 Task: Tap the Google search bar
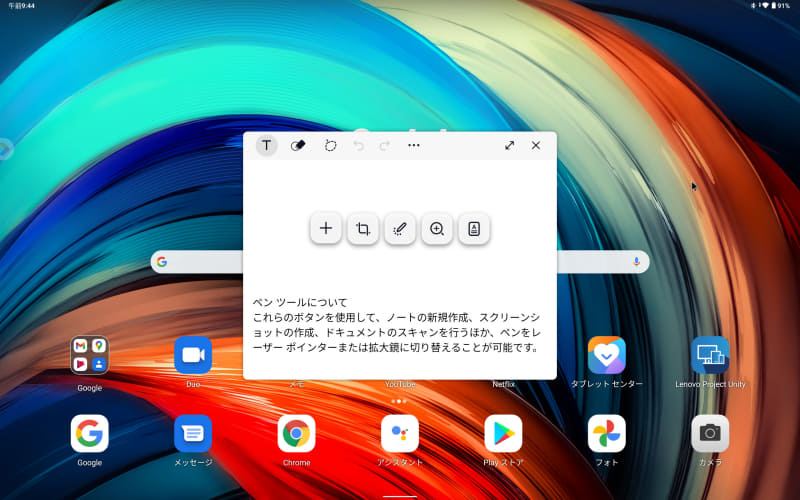[x=400, y=262]
